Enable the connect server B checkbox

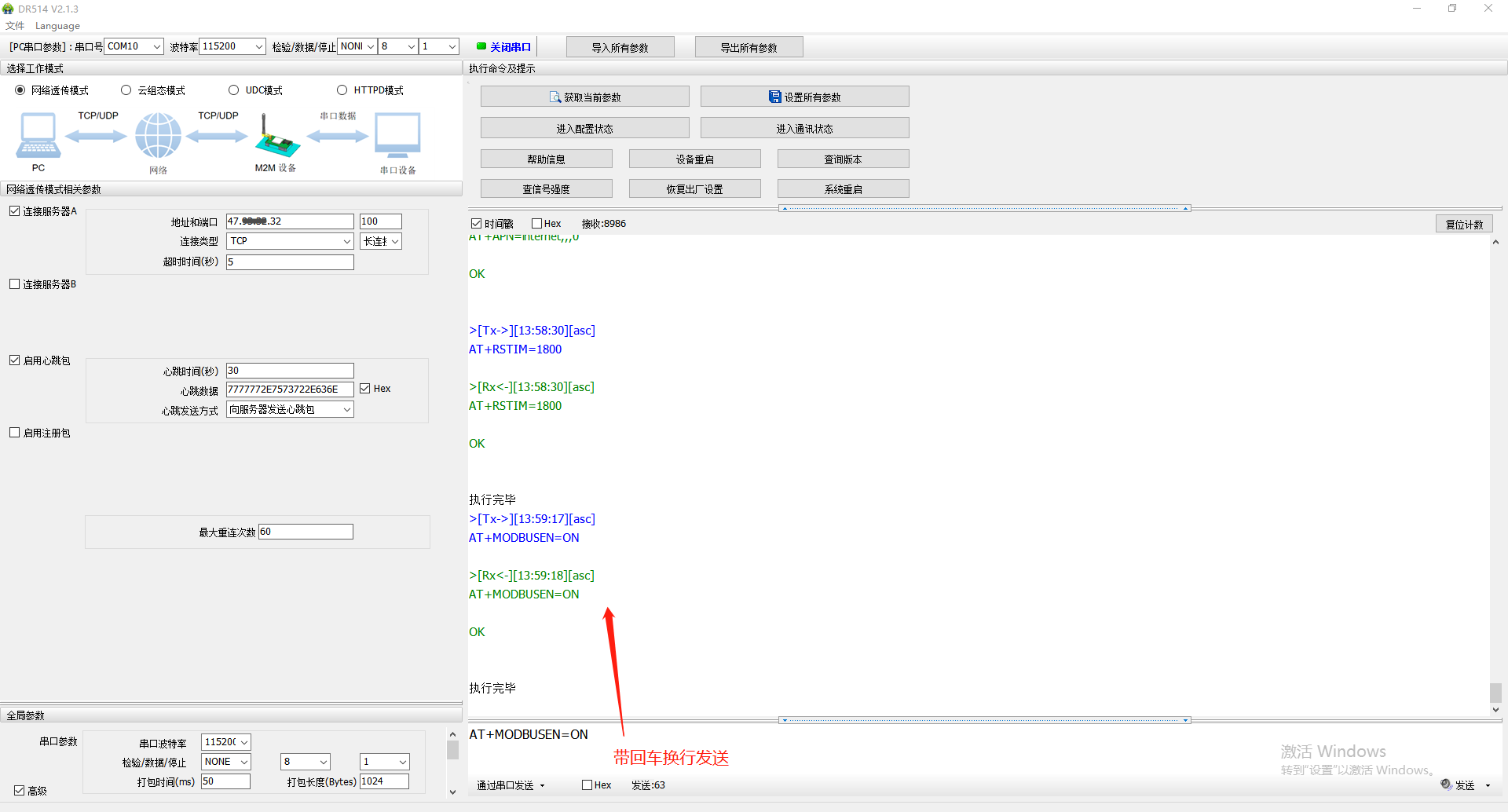click(x=15, y=284)
